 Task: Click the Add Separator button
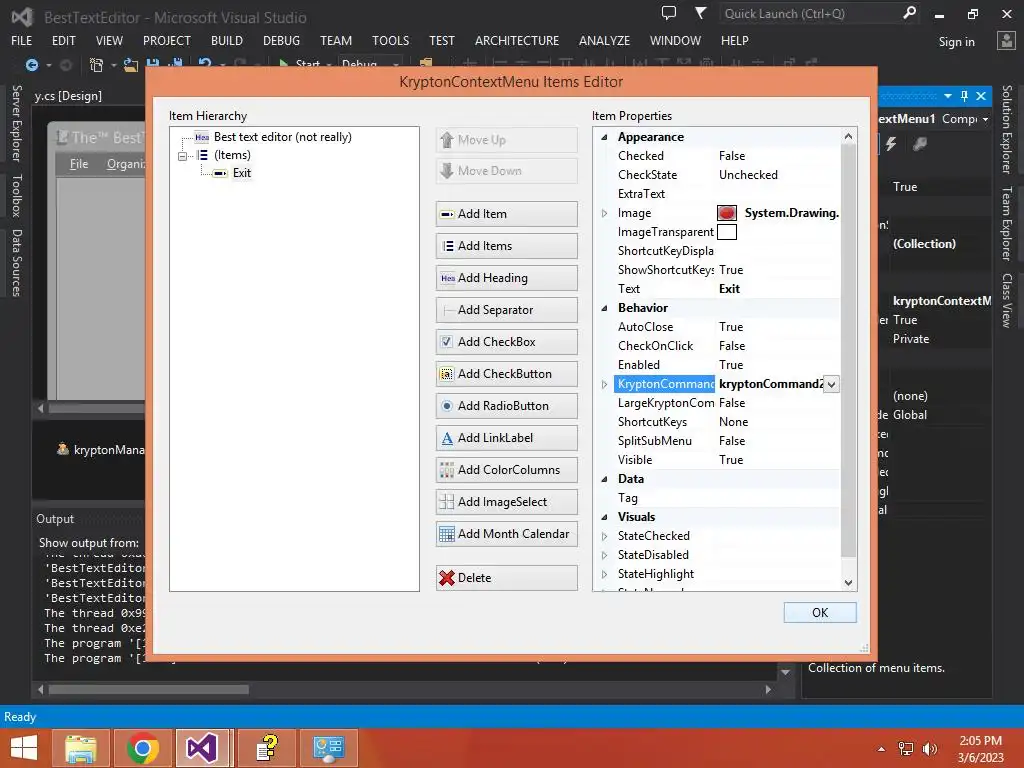506,310
